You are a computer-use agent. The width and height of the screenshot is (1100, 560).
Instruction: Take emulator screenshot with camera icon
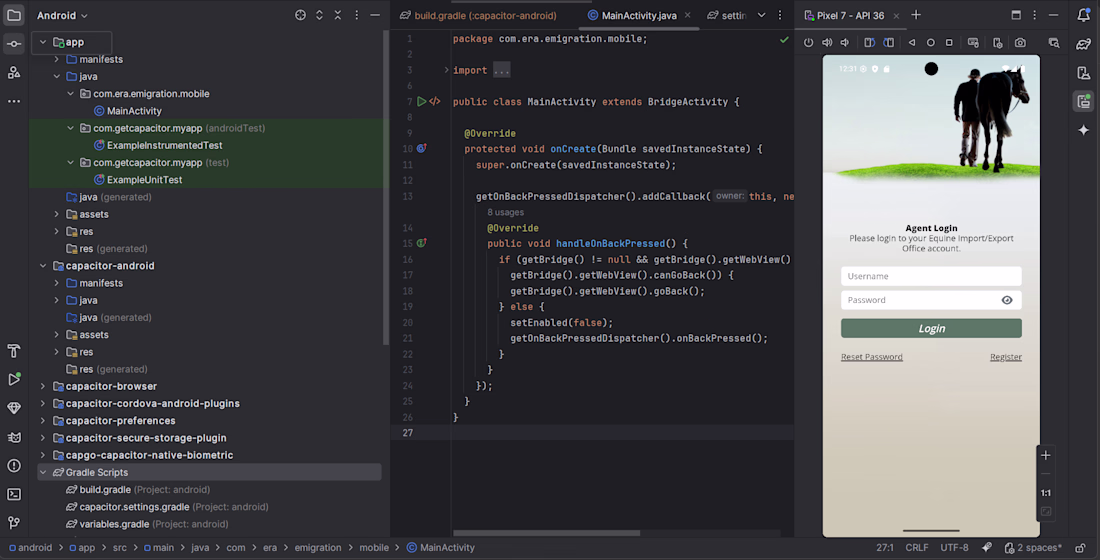pos(1020,43)
